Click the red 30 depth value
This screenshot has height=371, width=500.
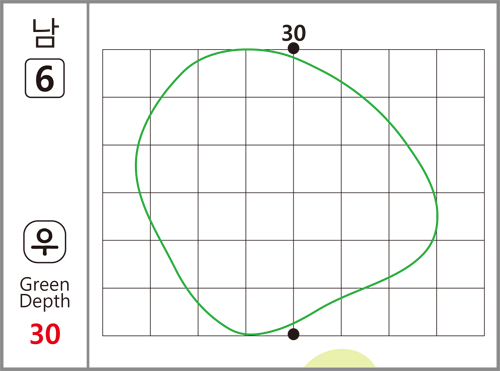click(x=45, y=334)
